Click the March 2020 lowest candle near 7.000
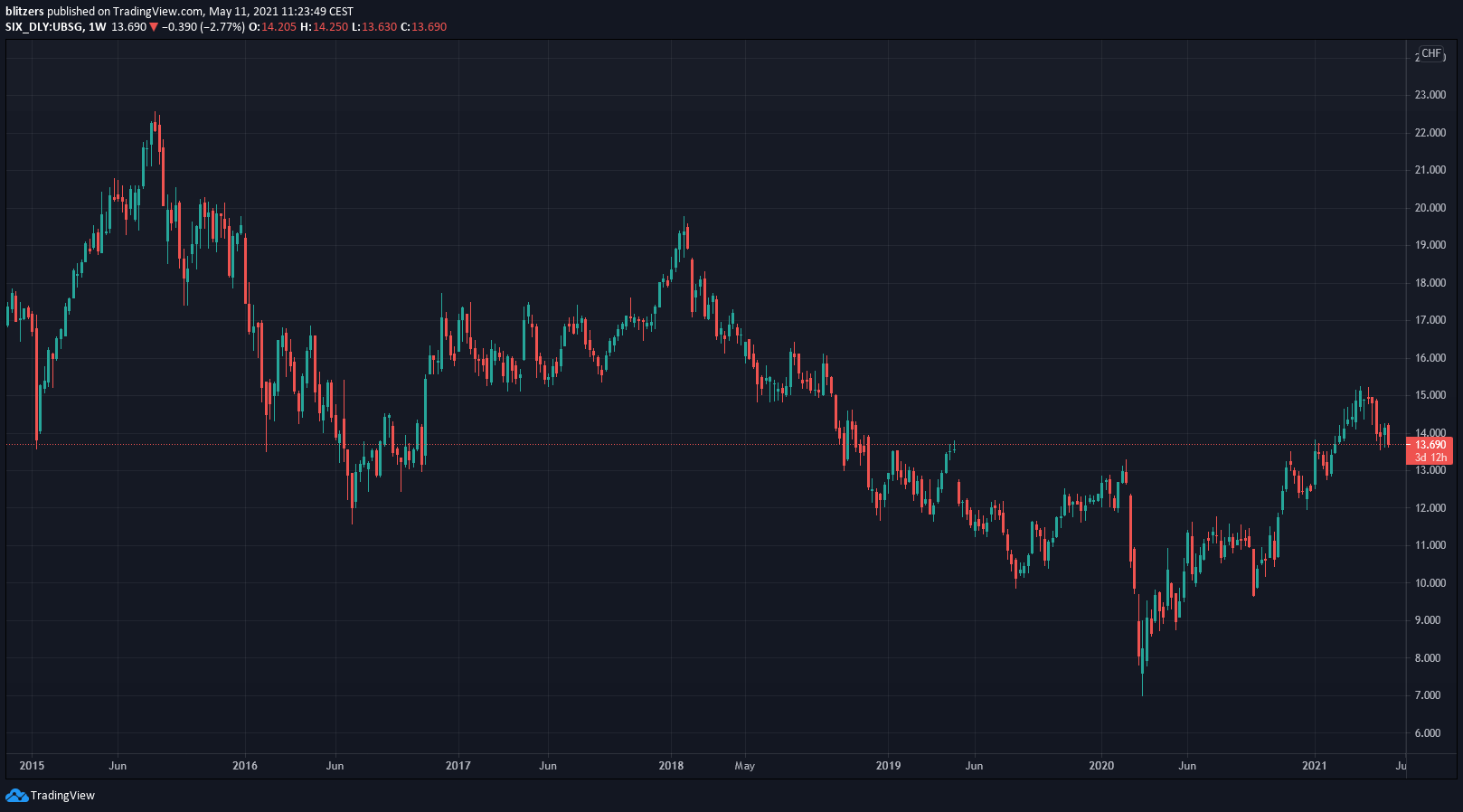Screen dimensions: 1463x812 (1143, 660)
